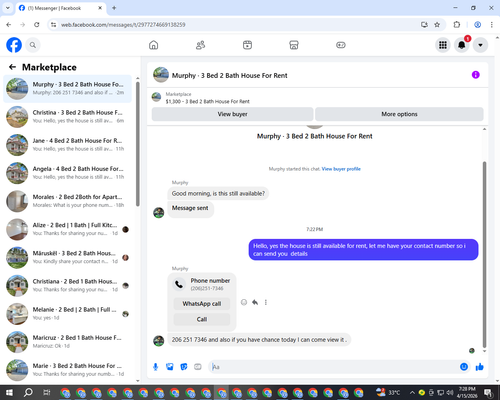Click the back arrow next to Marketplace
Image resolution: width=500 pixels, height=400 pixels.
[x=12, y=67]
